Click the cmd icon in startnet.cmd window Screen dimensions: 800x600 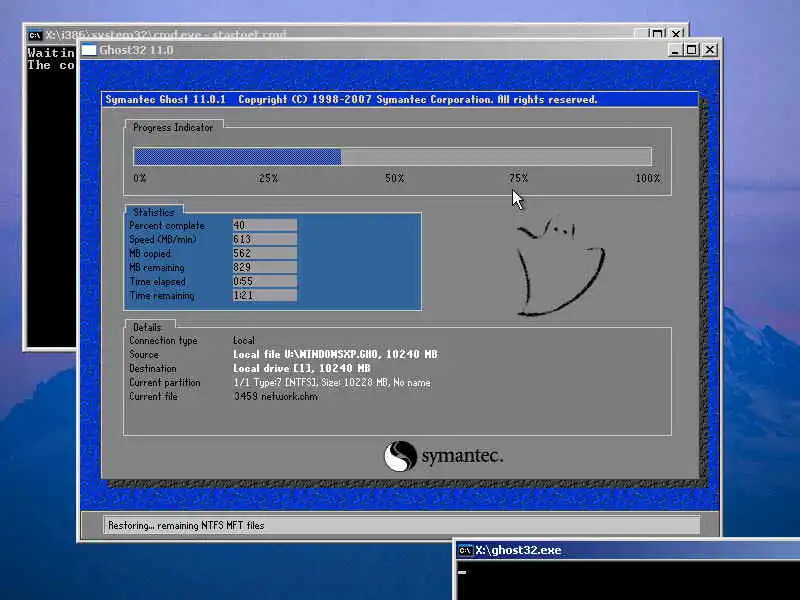(x=35, y=35)
